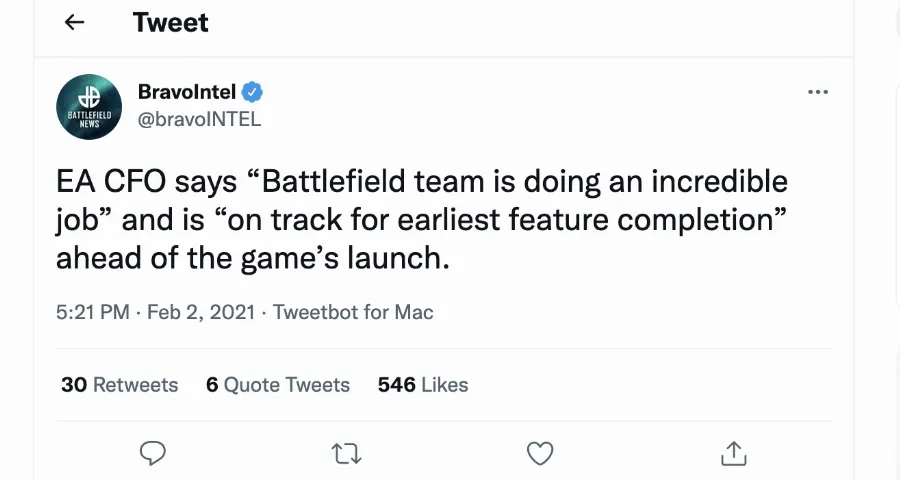View the 30 Retweets list
Viewport: 900px width, 480px height.
119,385
